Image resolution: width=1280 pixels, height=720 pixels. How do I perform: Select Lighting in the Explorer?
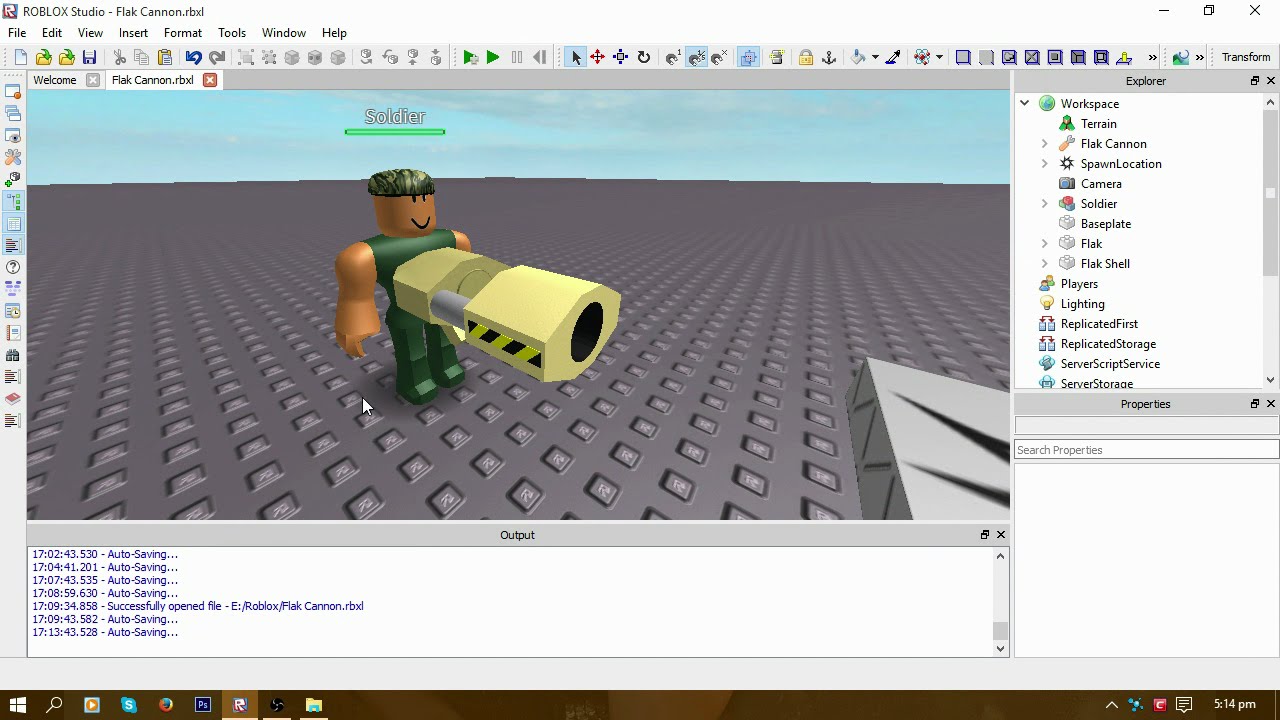1082,304
